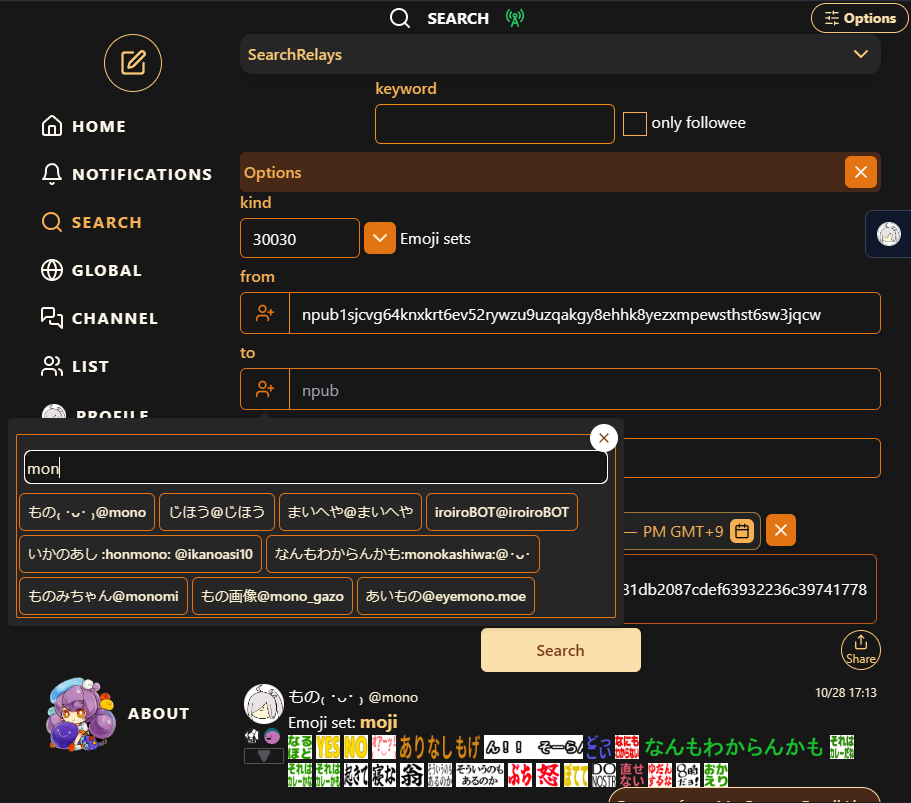
Task: Click the DO NOSTR emoji
Action: point(604,775)
